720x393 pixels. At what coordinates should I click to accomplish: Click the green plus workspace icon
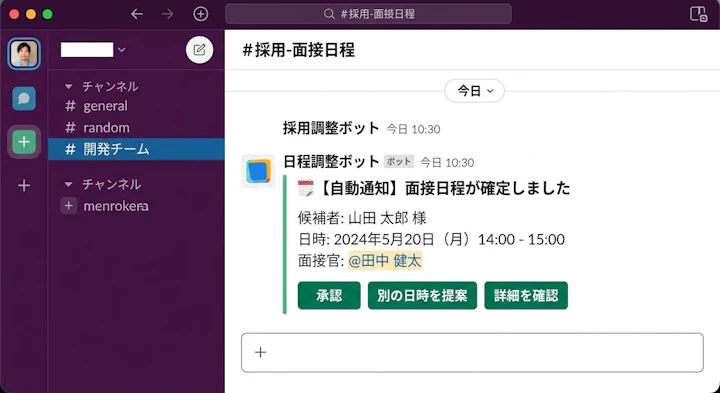[x=24, y=142]
